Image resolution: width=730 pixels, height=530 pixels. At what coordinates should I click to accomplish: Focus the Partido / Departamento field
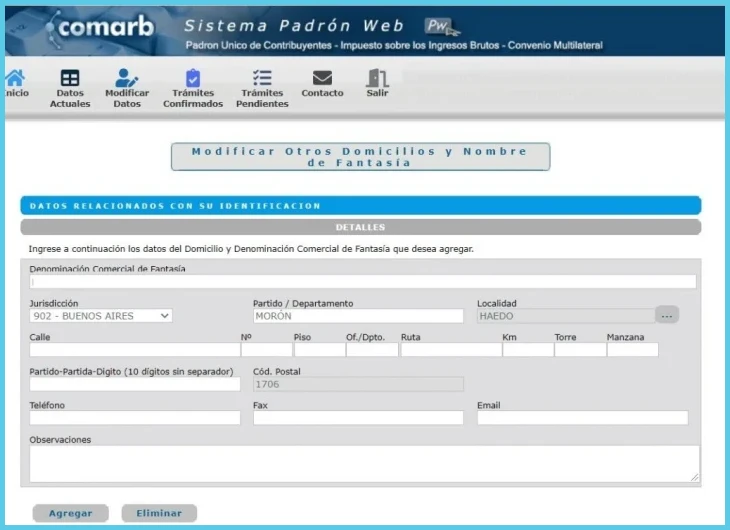point(358,316)
